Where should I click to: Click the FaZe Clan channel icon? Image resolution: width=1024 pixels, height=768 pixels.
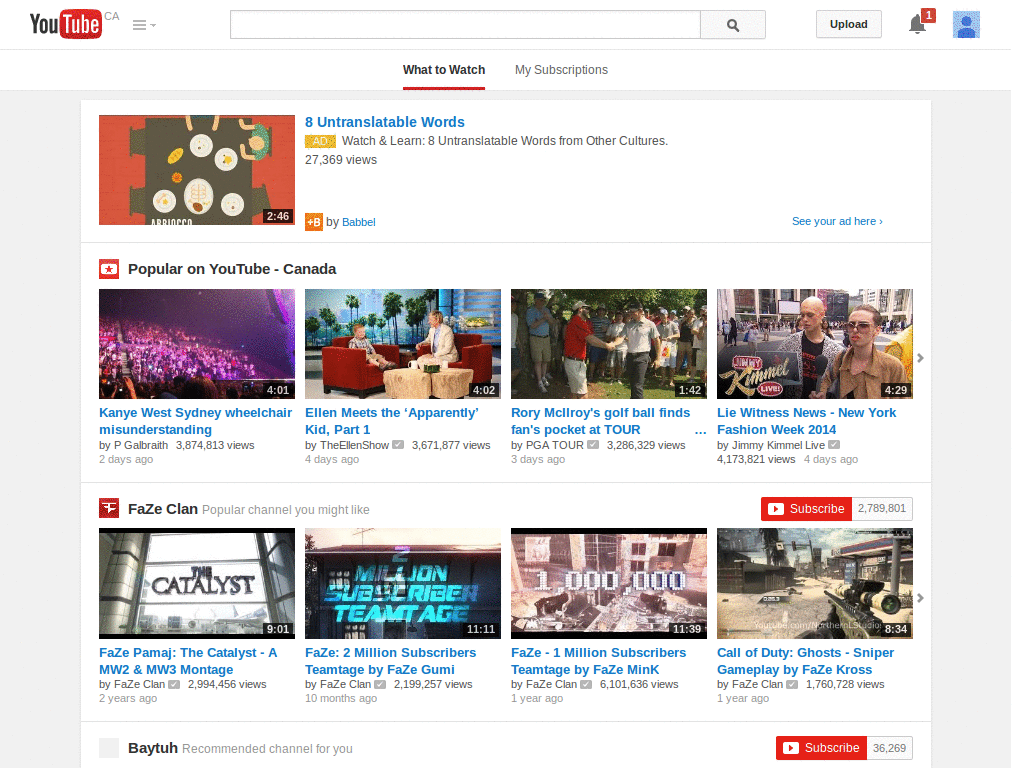109,508
